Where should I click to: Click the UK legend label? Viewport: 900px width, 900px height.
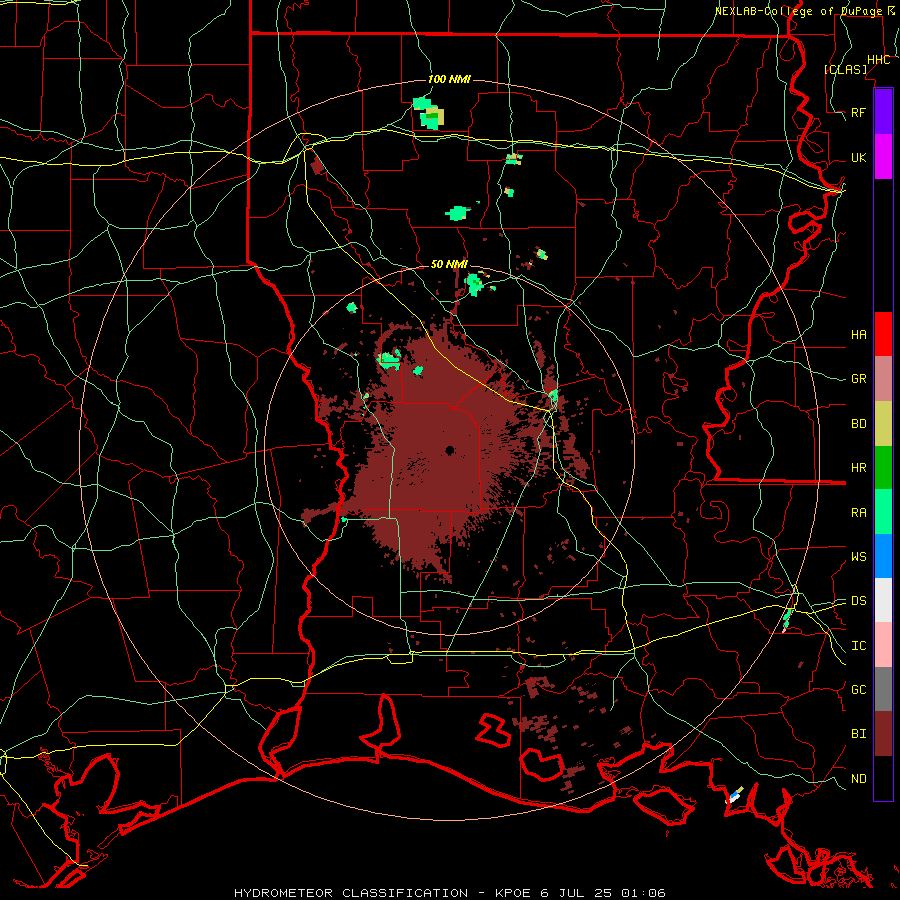858,157
